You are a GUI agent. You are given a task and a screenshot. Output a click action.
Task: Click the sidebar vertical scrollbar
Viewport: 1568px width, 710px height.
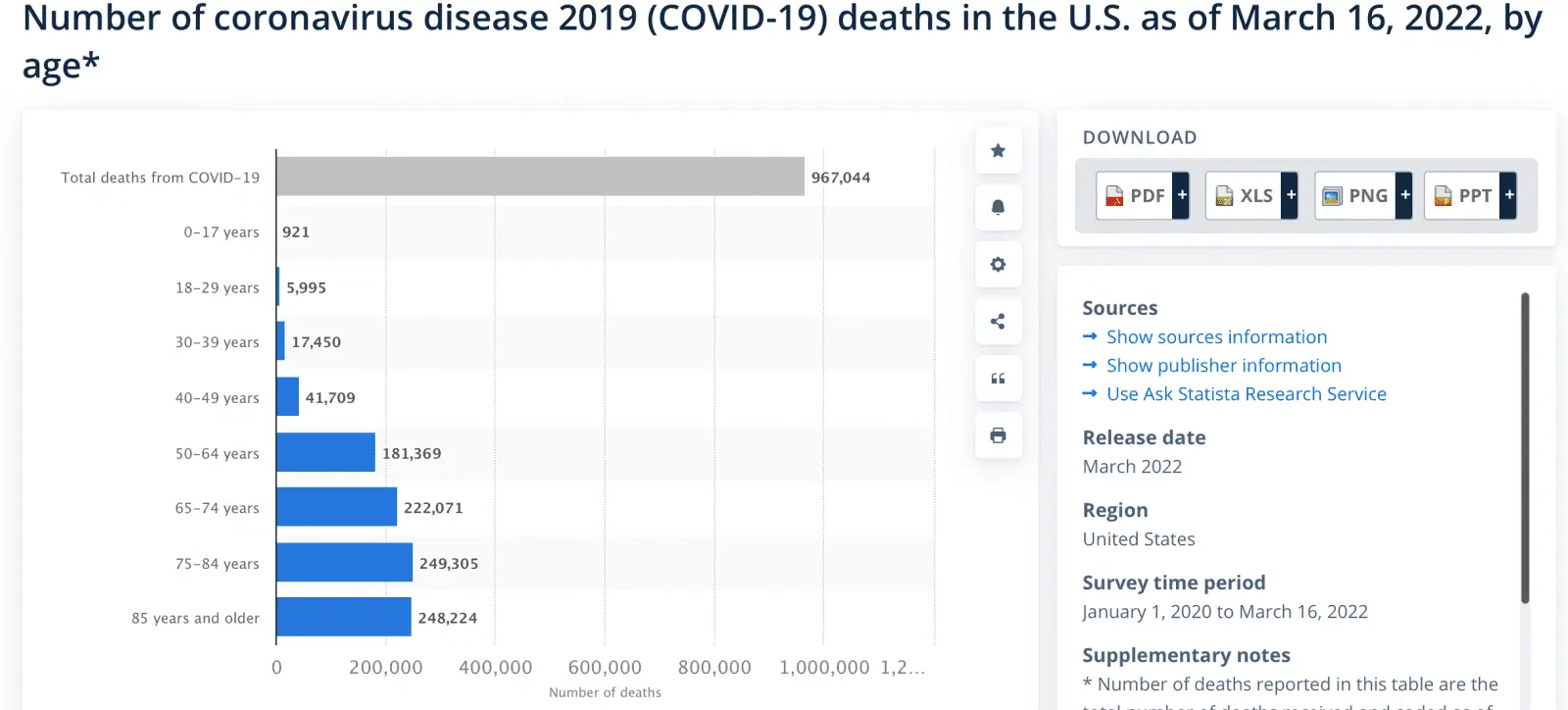click(1524, 447)
